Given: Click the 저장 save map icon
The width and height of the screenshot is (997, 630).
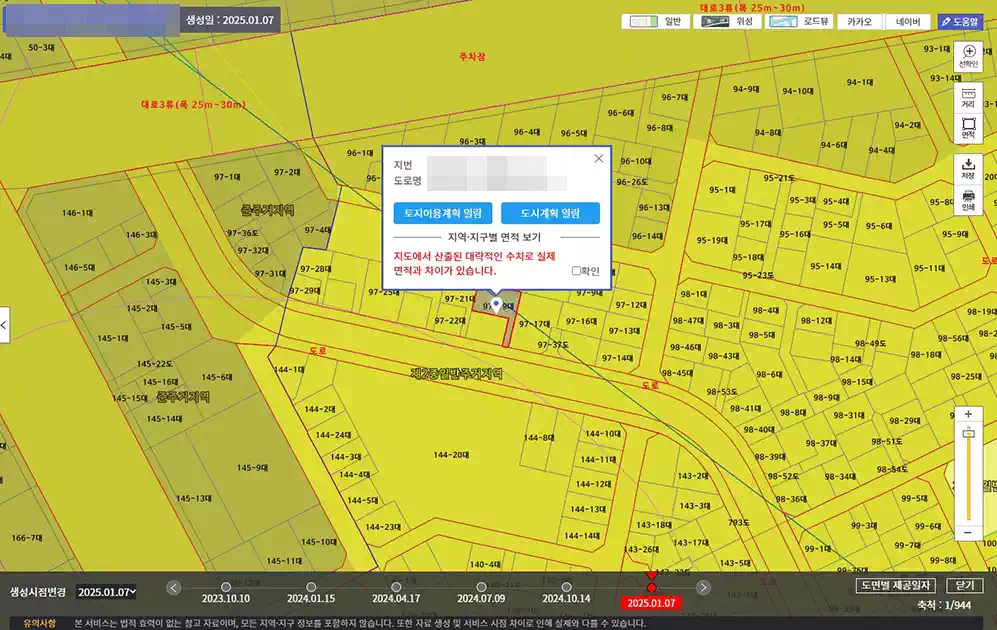Looking at the screenshot, I should tap(968, 167).
